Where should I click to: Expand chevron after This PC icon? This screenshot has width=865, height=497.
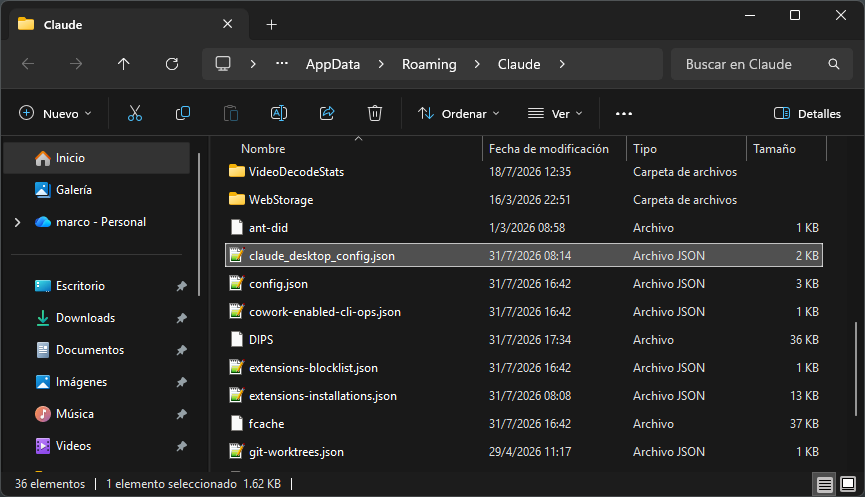point(253,64)
